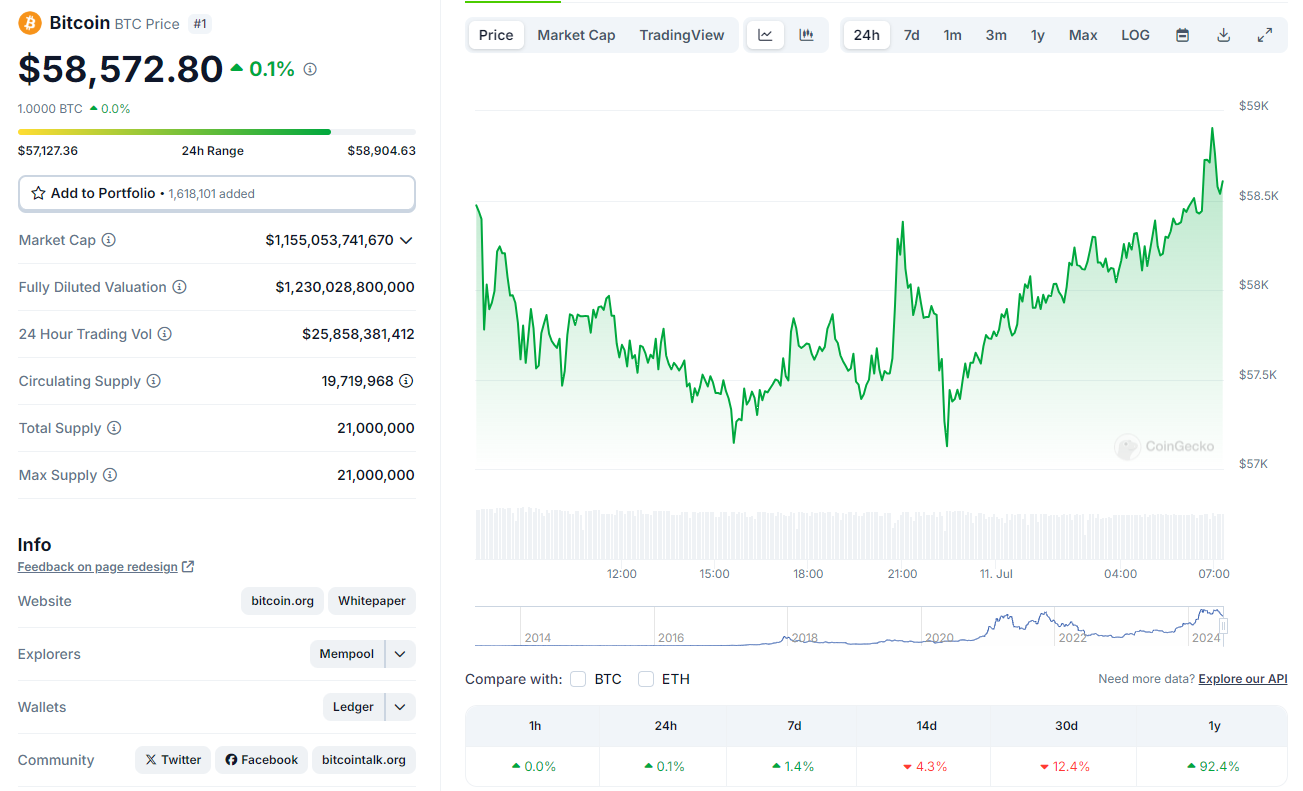The image size is (1303, 791).
Task: Open the calendar date range picker
Action: point(1183,35)
